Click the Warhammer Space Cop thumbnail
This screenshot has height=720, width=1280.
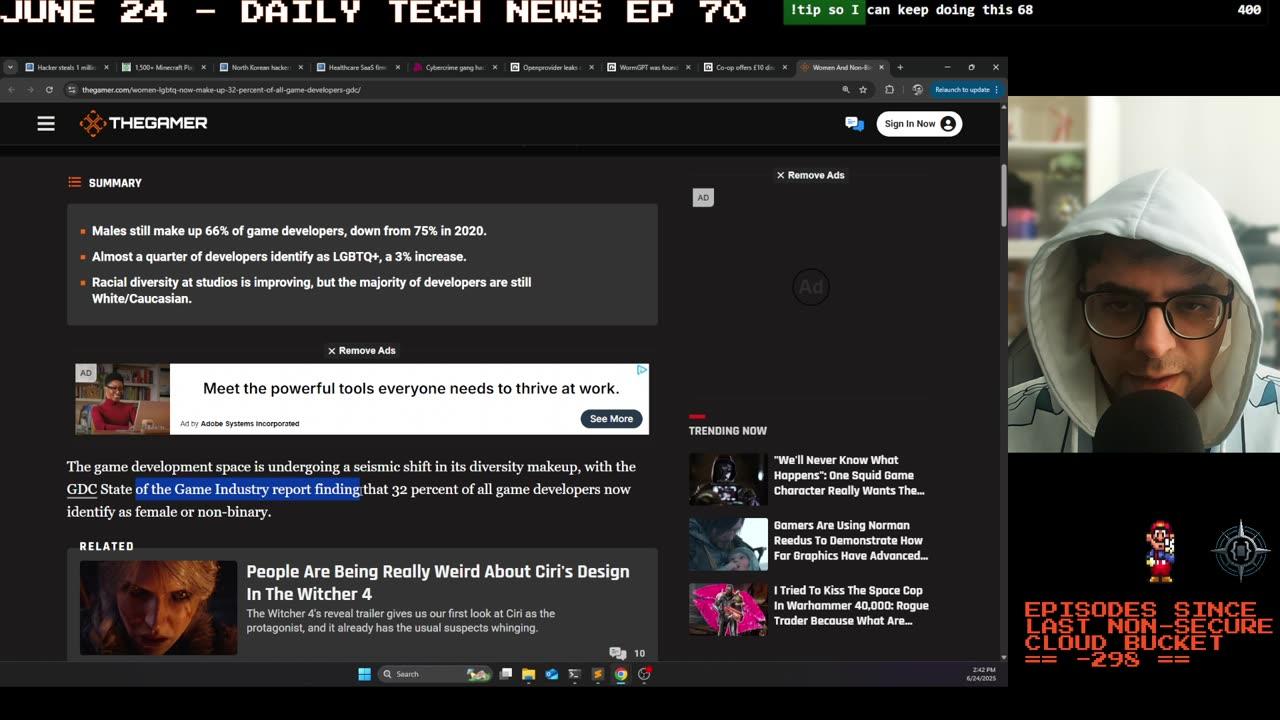728,609
